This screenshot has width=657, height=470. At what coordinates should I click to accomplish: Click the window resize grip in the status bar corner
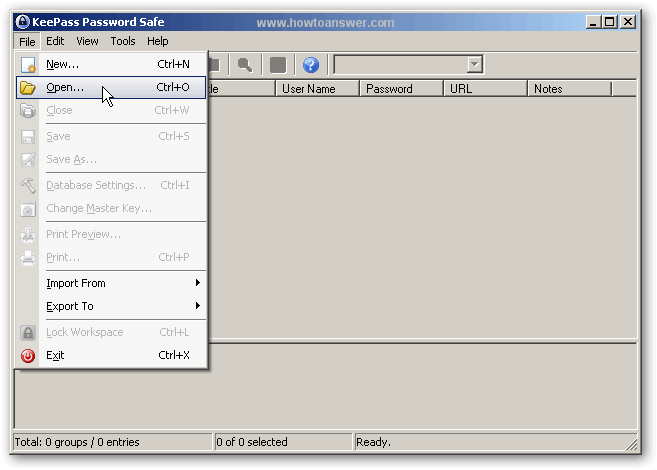(x=631, y=444)
